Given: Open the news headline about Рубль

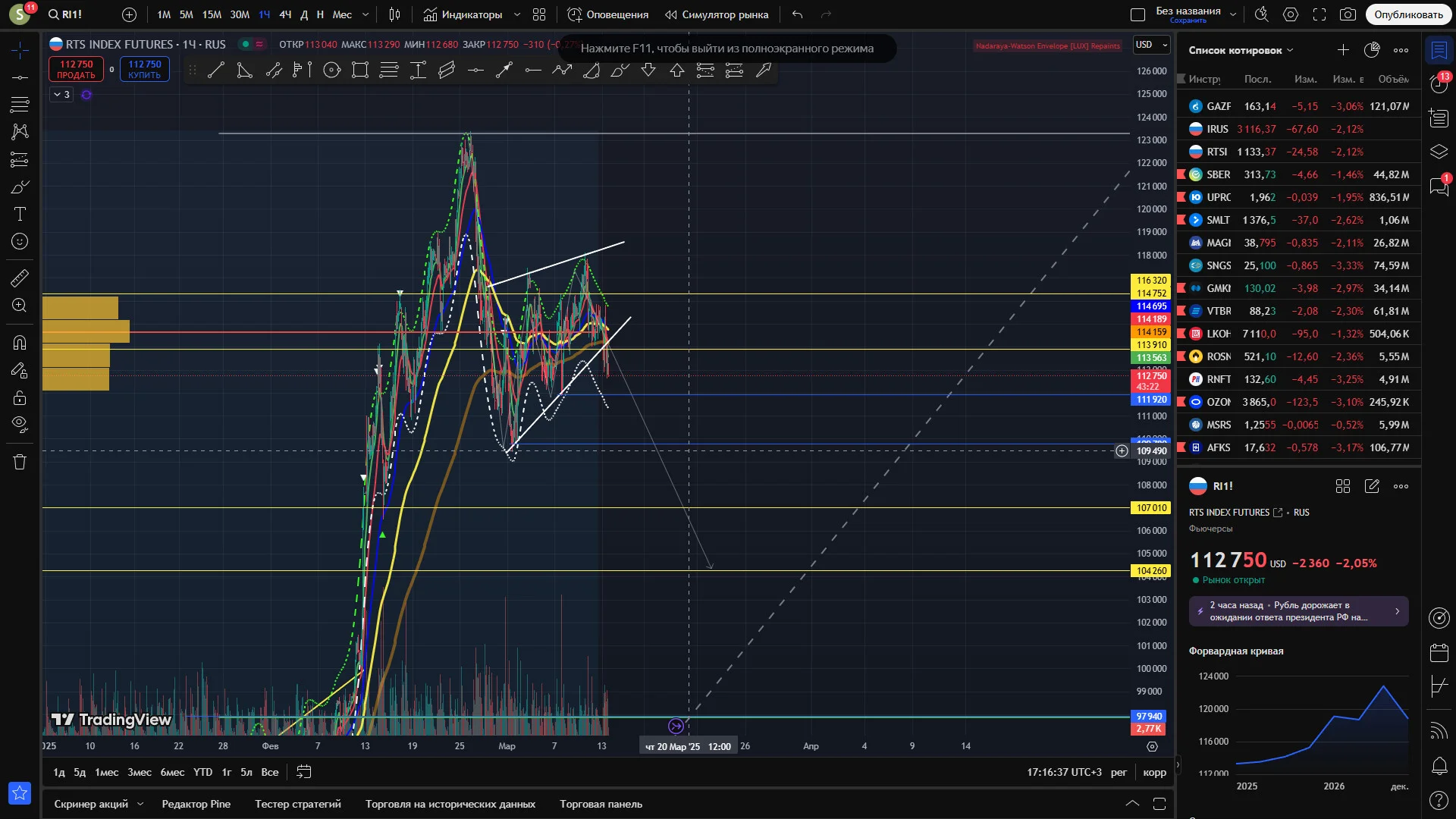Looking at the screenshot, I should coord(1298,611).
